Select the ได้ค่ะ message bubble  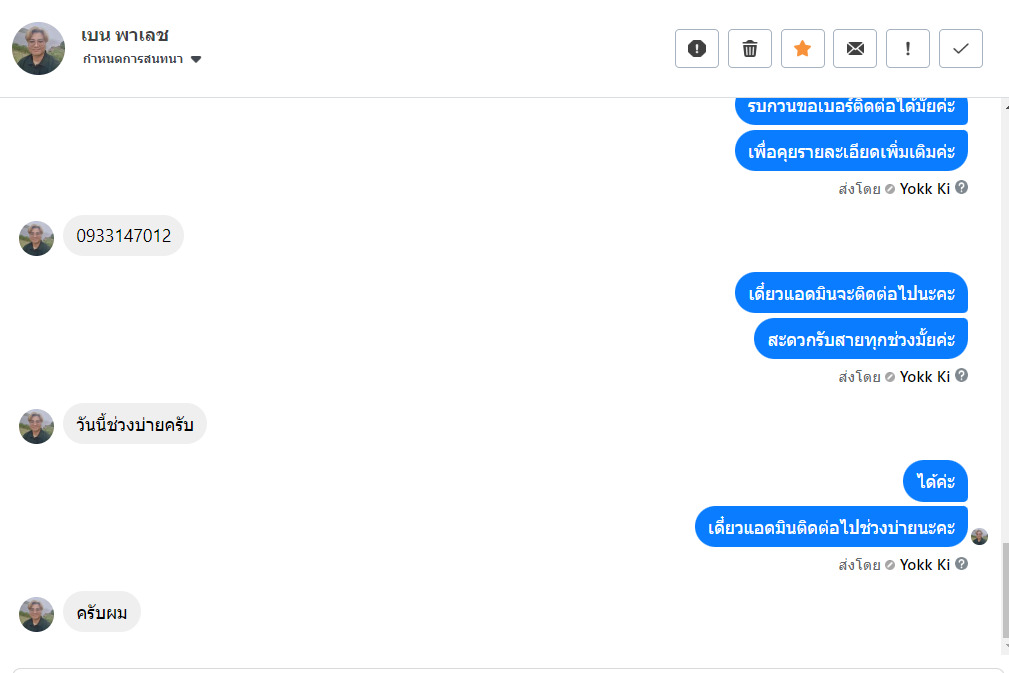click(935, 482)
